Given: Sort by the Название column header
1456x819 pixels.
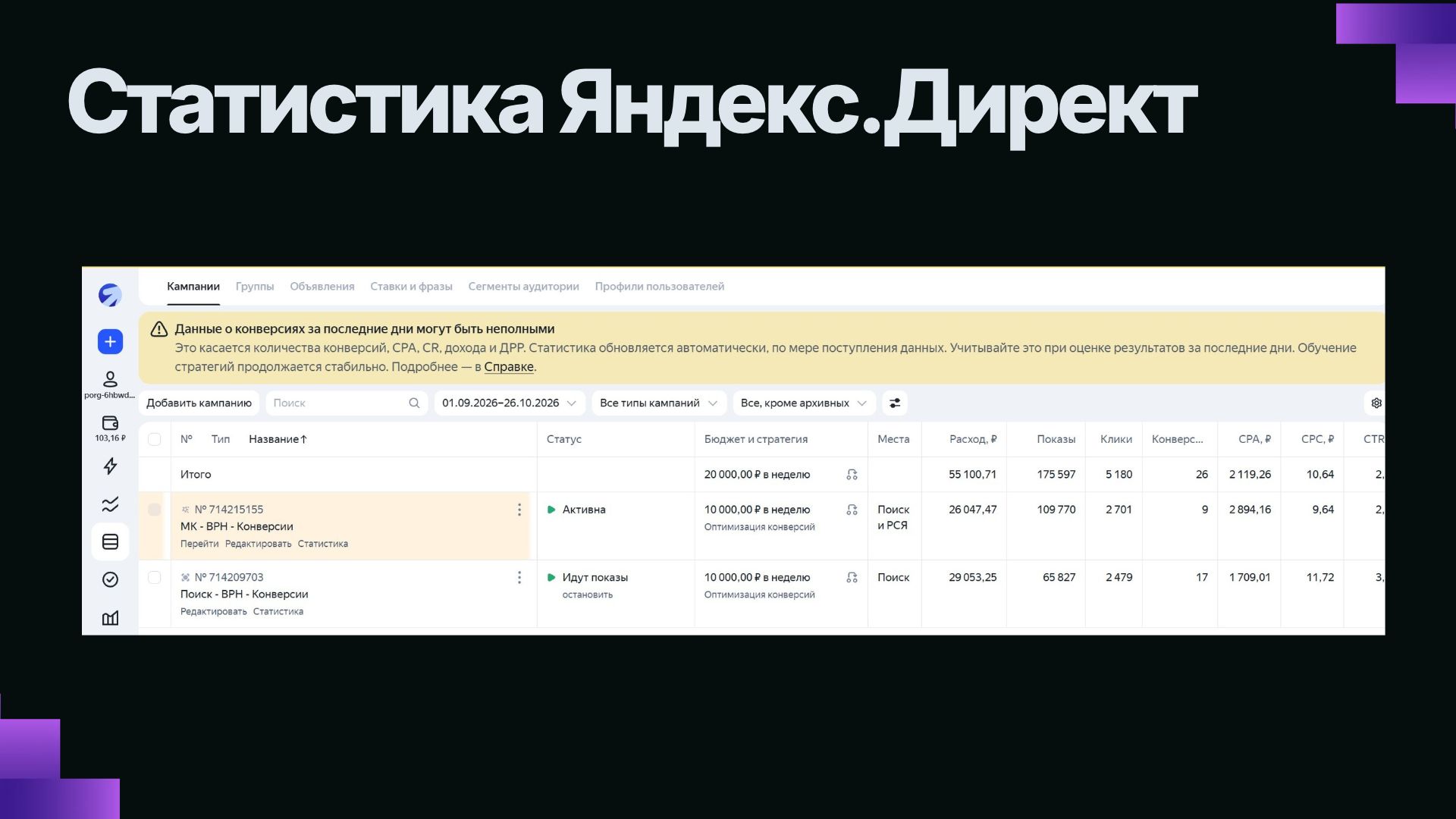Looking at the screenshot, I should coord(278,439).
